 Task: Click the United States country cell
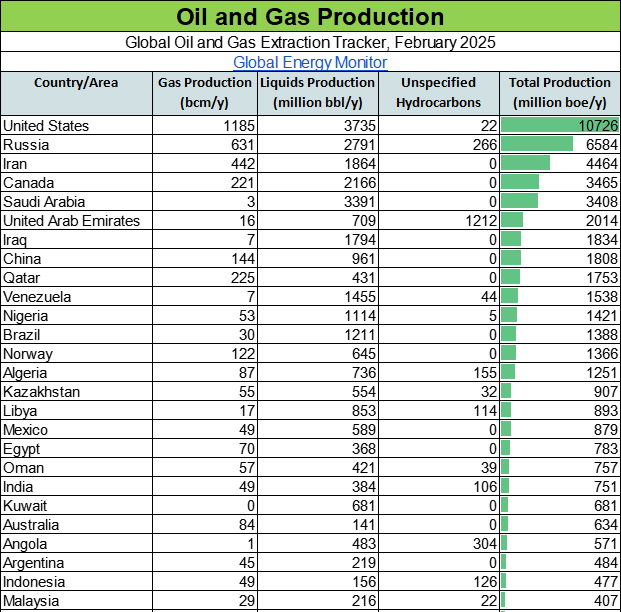pos(76,126)
